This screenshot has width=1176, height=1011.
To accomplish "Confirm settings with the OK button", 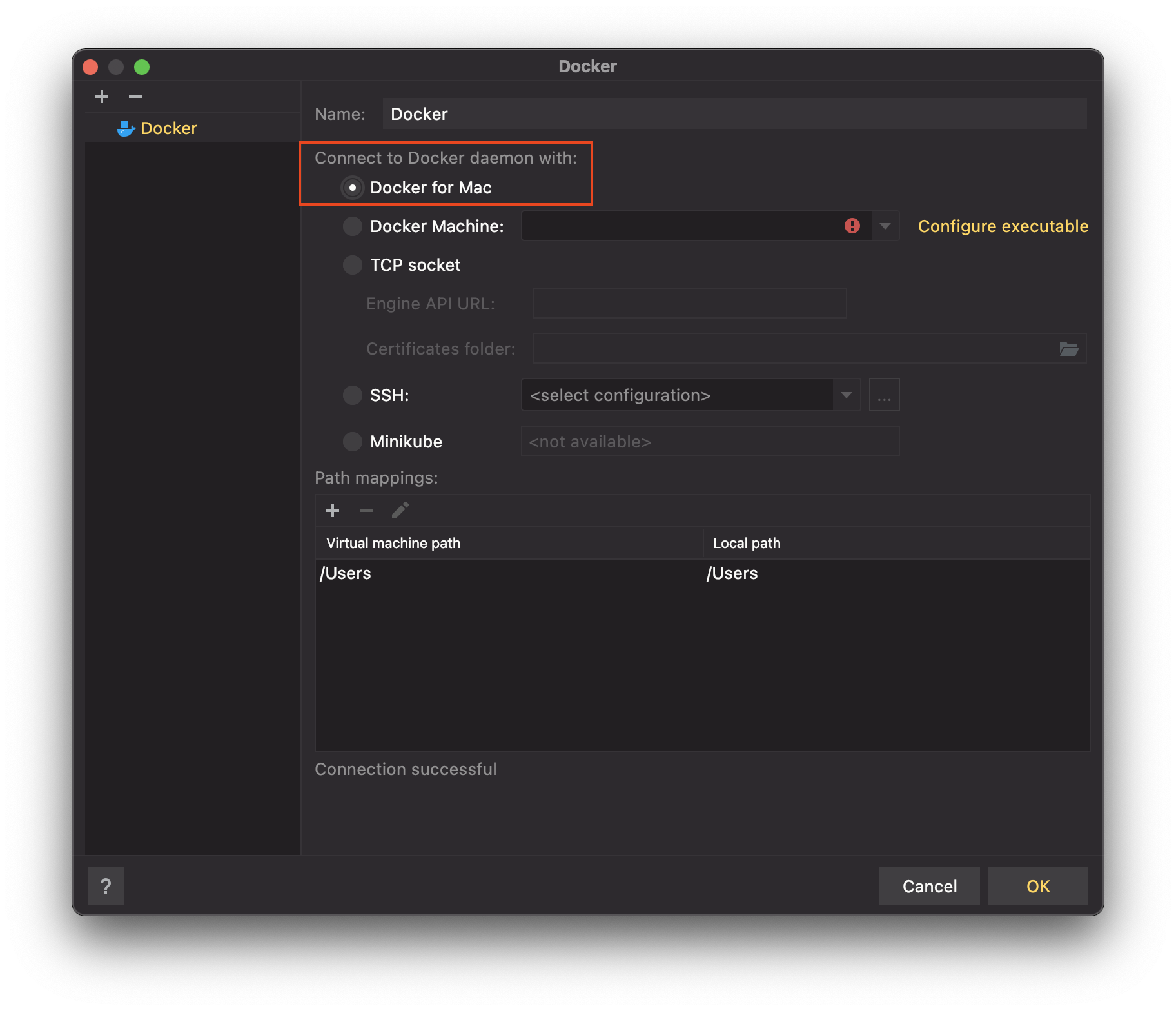I will [1037, 886].
